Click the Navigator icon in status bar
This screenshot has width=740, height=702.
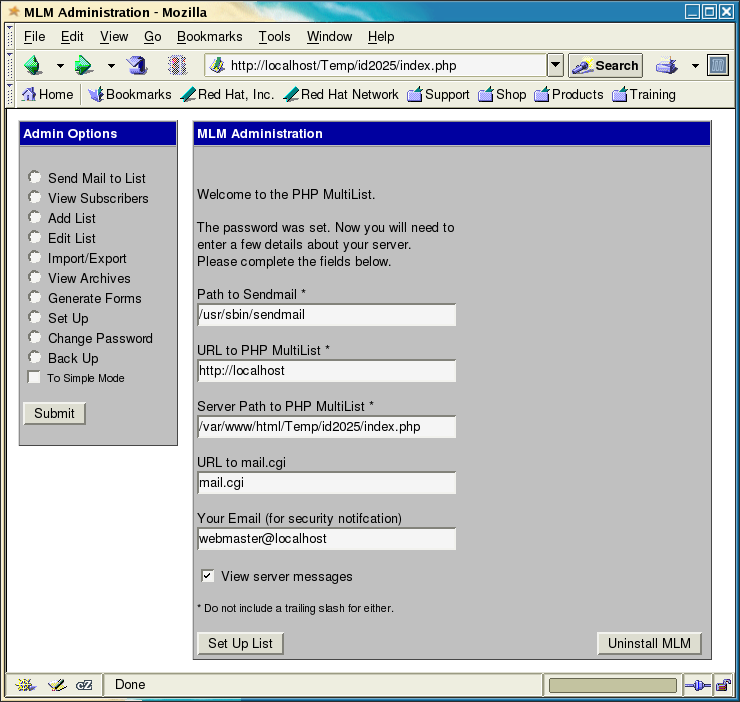(x=25, y=685)
